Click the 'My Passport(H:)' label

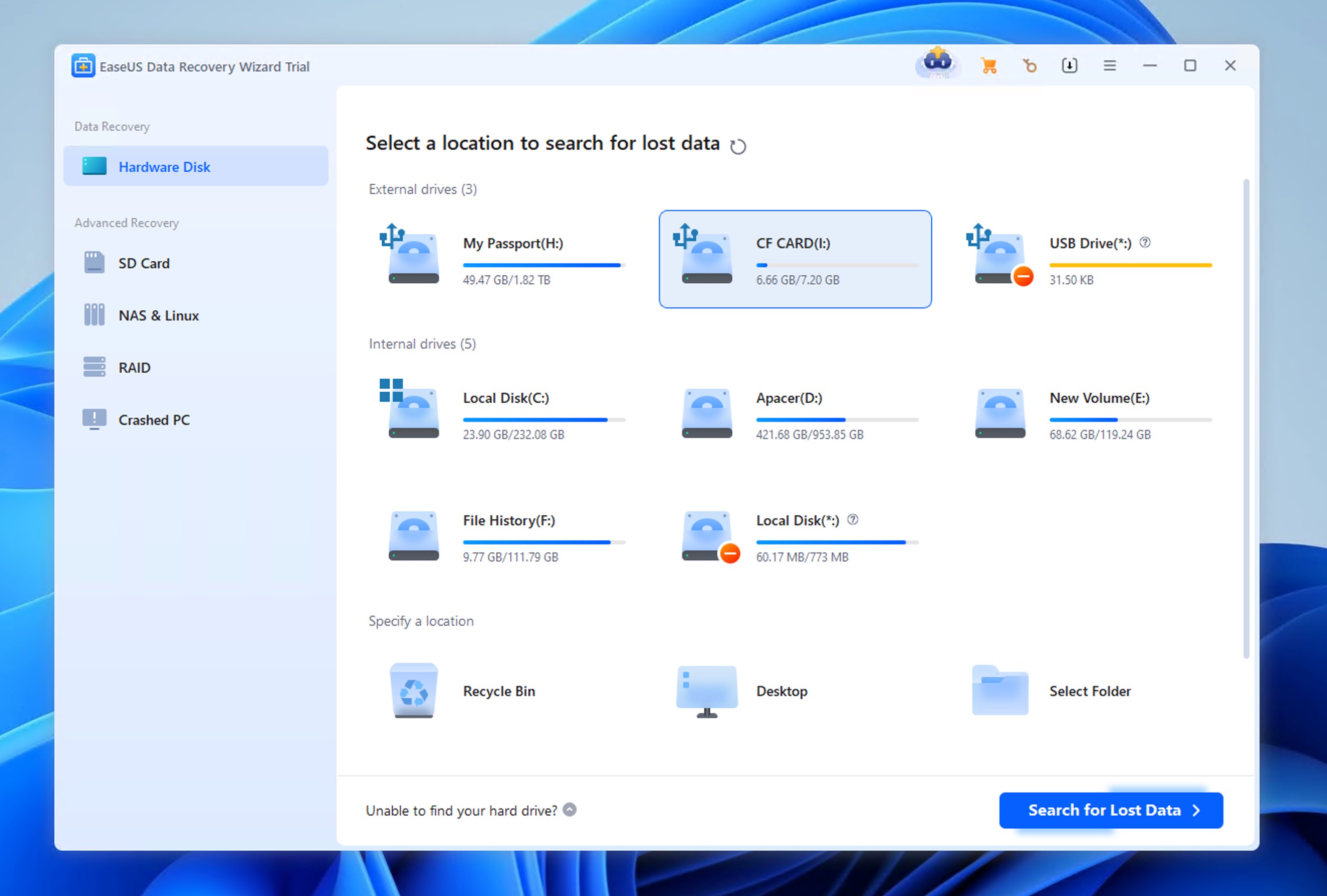click(513, 243)
